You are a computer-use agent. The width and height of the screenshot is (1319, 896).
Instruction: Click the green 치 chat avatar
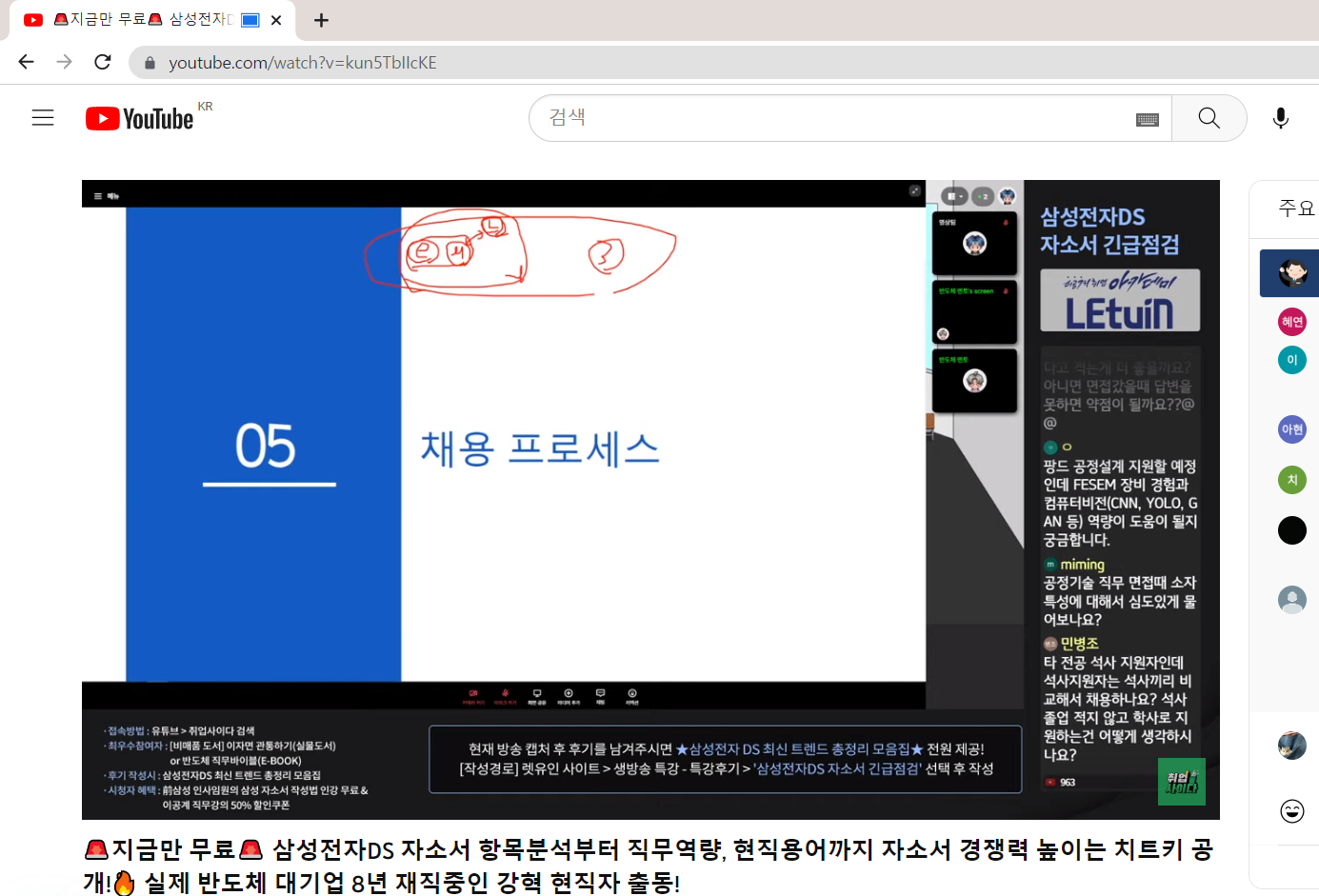(x=1291, y=480)
